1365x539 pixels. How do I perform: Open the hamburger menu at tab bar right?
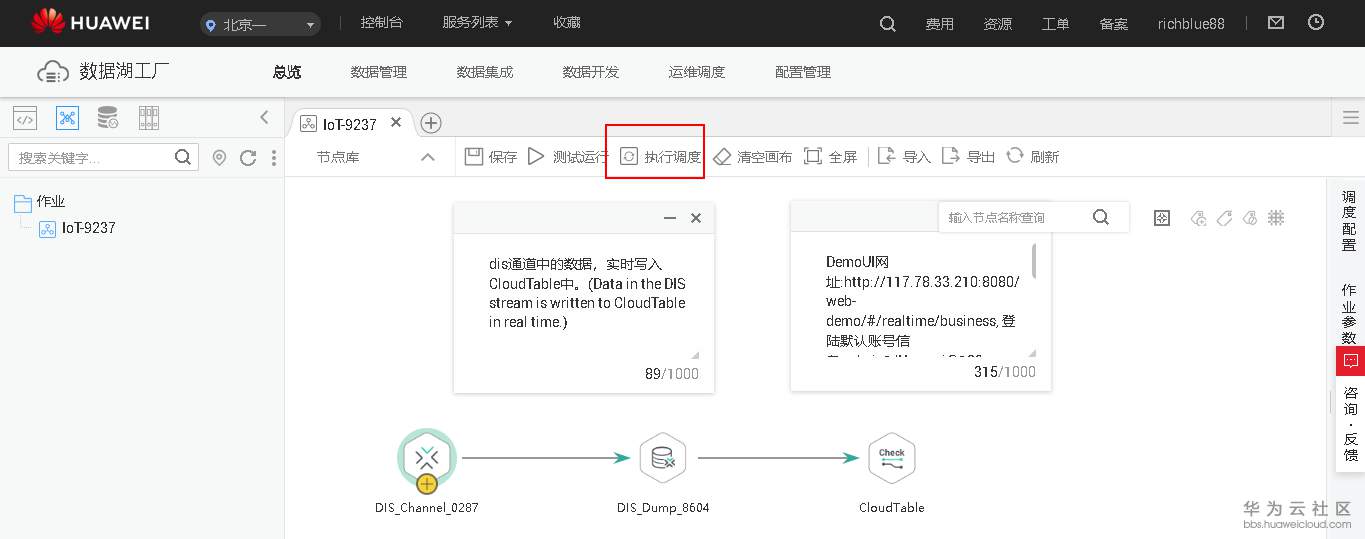1350,117
